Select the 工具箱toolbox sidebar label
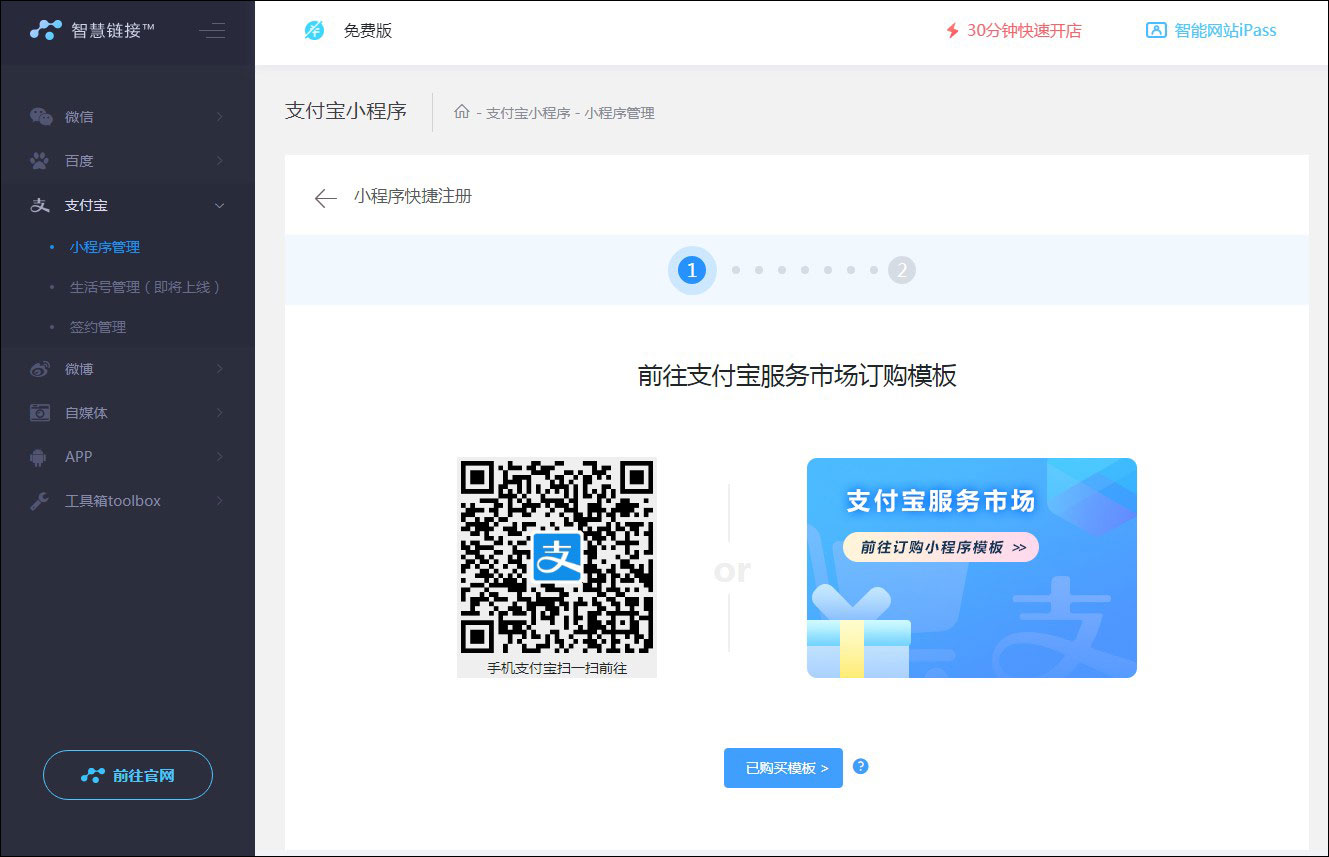 pyautogui.click(x=113, y=501)
